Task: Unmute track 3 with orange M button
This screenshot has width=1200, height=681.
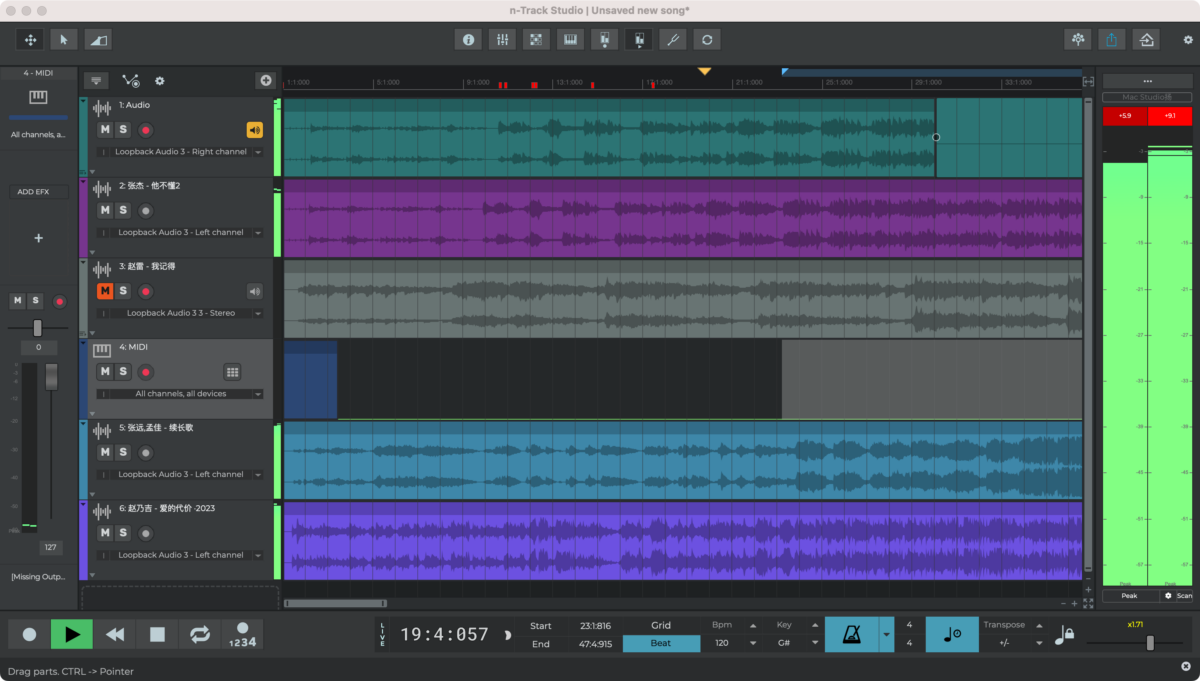Action: (105, 291)
